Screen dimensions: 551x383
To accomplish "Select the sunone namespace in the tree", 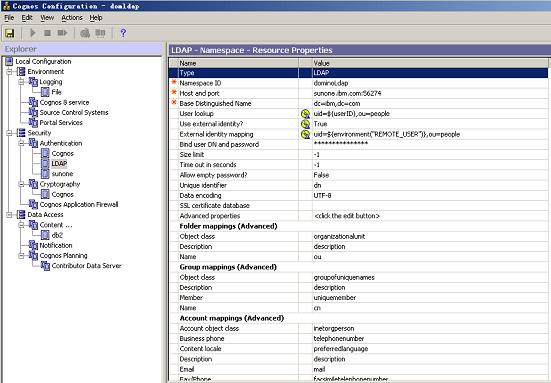I will click(x=62, y=174).
